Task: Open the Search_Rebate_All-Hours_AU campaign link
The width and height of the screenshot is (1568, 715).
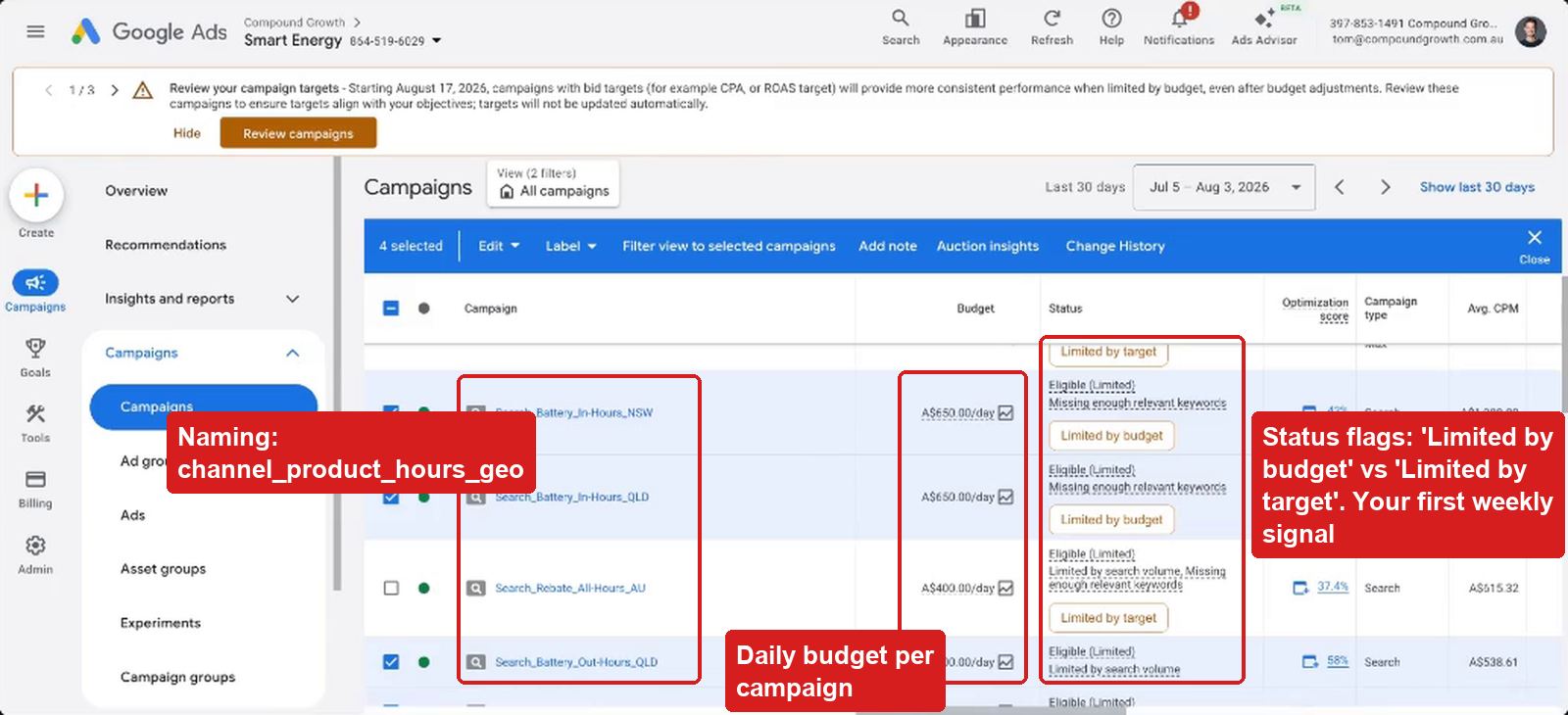Action: 569,588
